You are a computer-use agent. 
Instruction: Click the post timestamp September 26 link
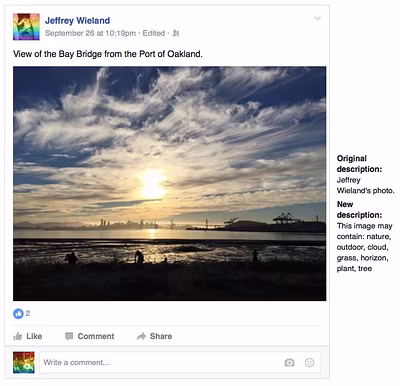coord(90,33)
